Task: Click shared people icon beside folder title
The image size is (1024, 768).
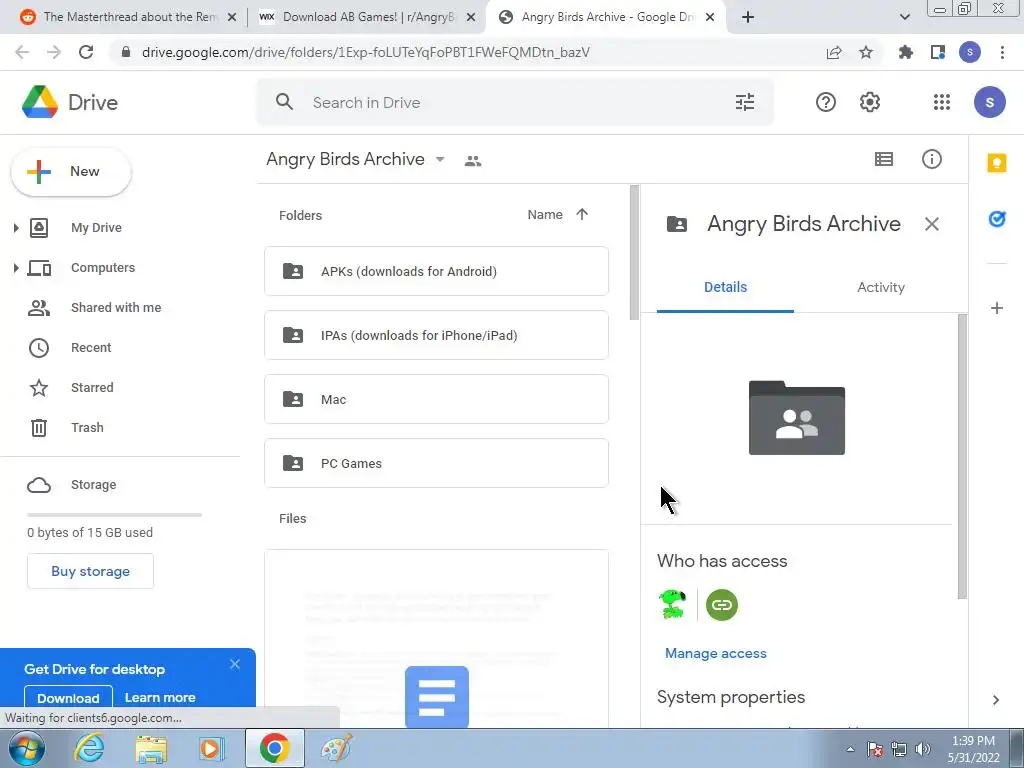Action: pos(473,161)
